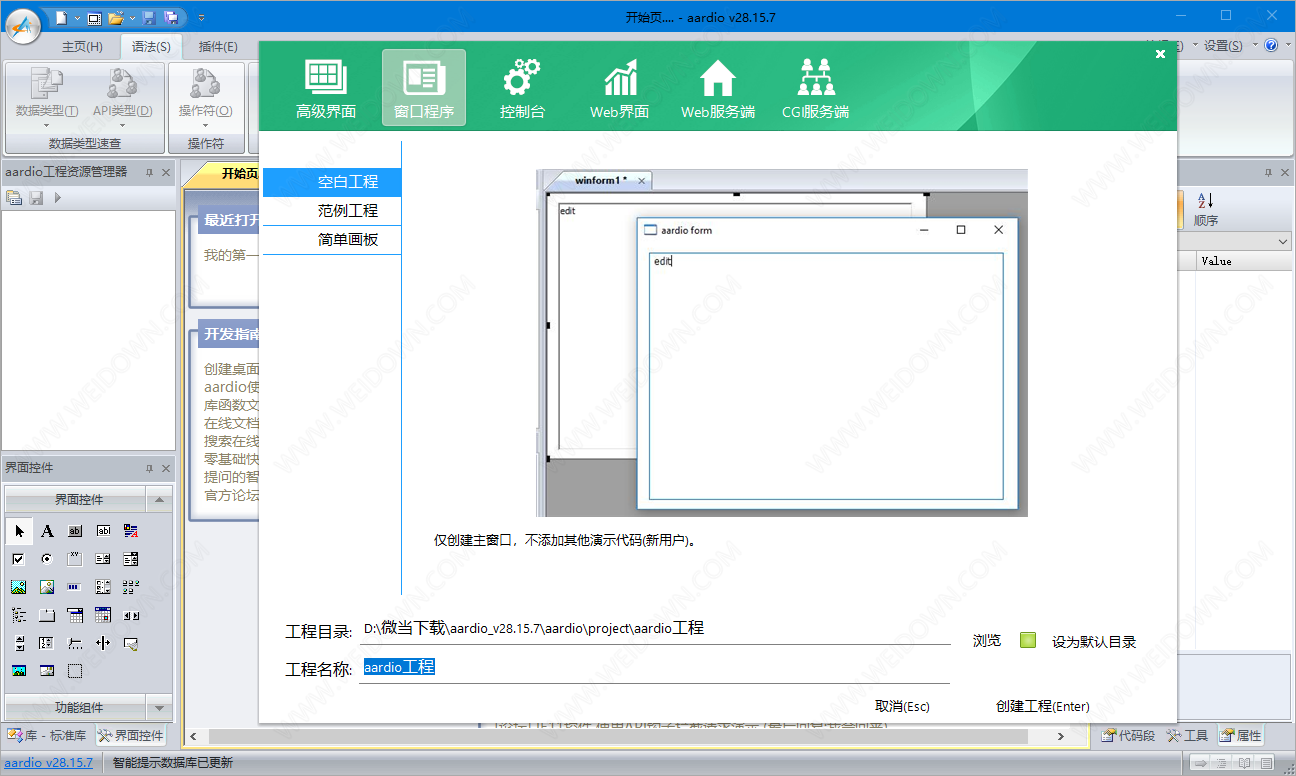Image resolution: width=1296 pixels, height=776 pixels.
Task: Pick the radio button control from the palette
Action: click(x=47, y=559)
